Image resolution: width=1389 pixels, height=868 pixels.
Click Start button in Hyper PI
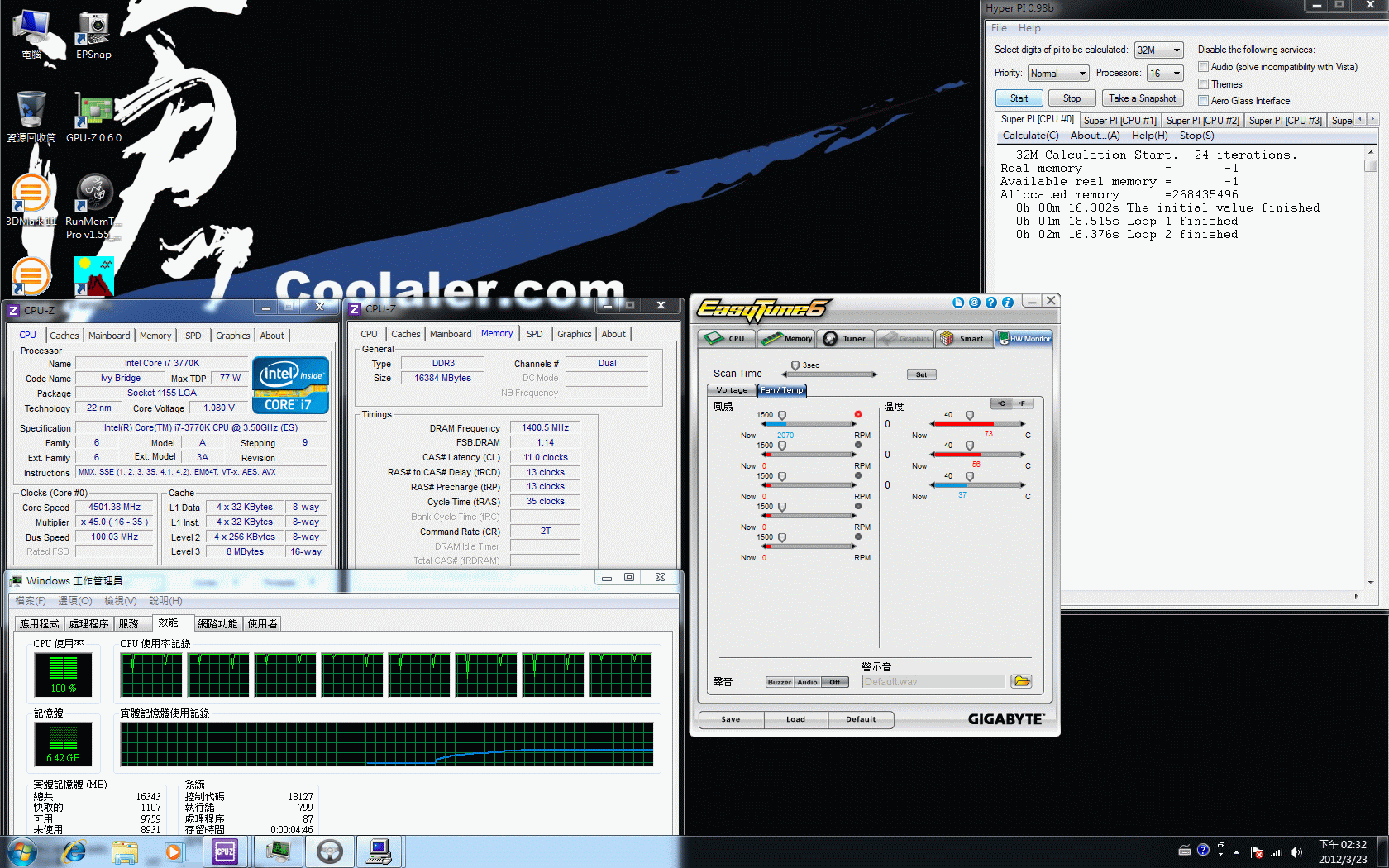pyautogui.click(x=1019, y=98)
